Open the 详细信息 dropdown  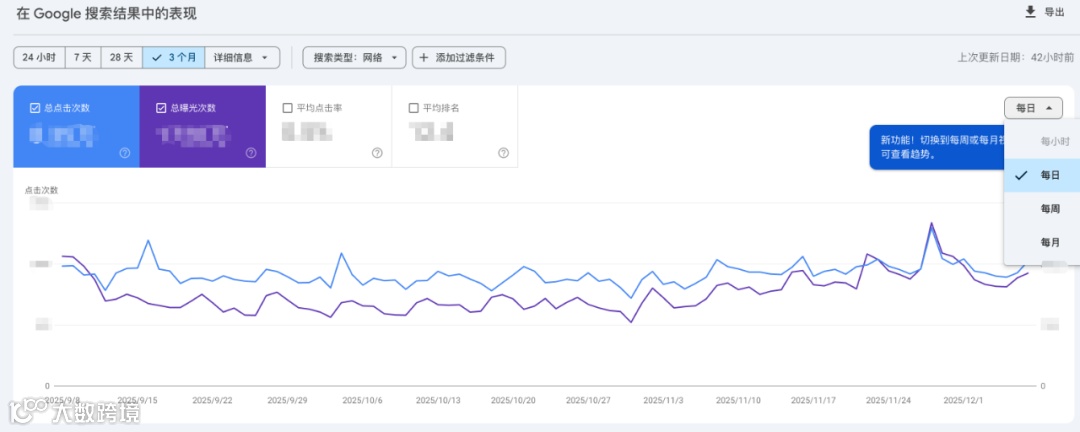click(x=242, y=58)
